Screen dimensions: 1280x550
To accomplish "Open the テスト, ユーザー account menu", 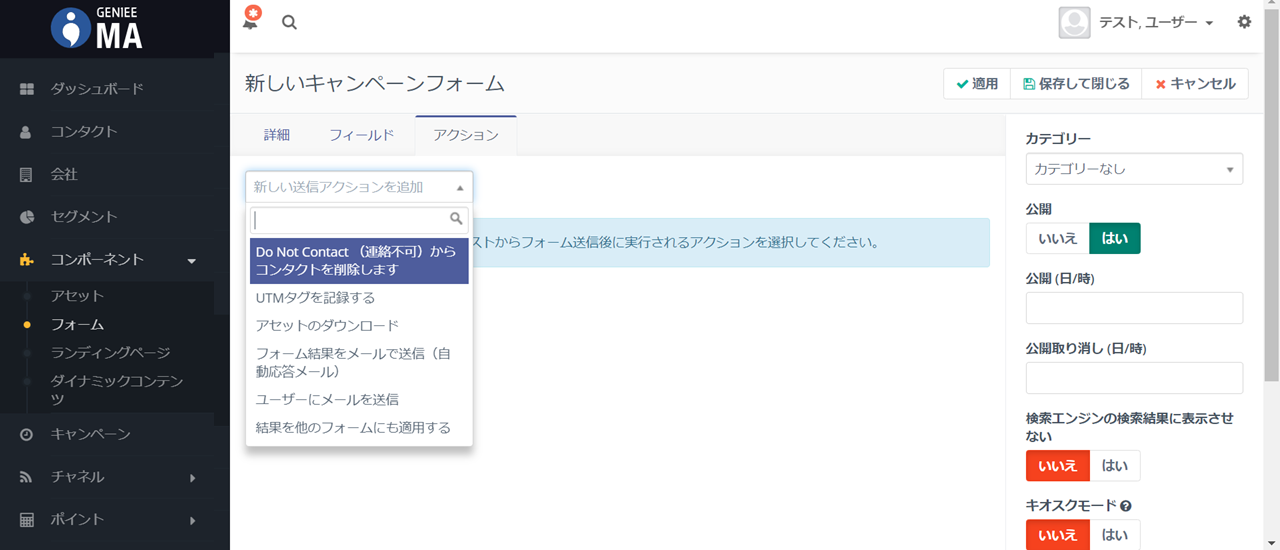I will [x=1137, y=22].
